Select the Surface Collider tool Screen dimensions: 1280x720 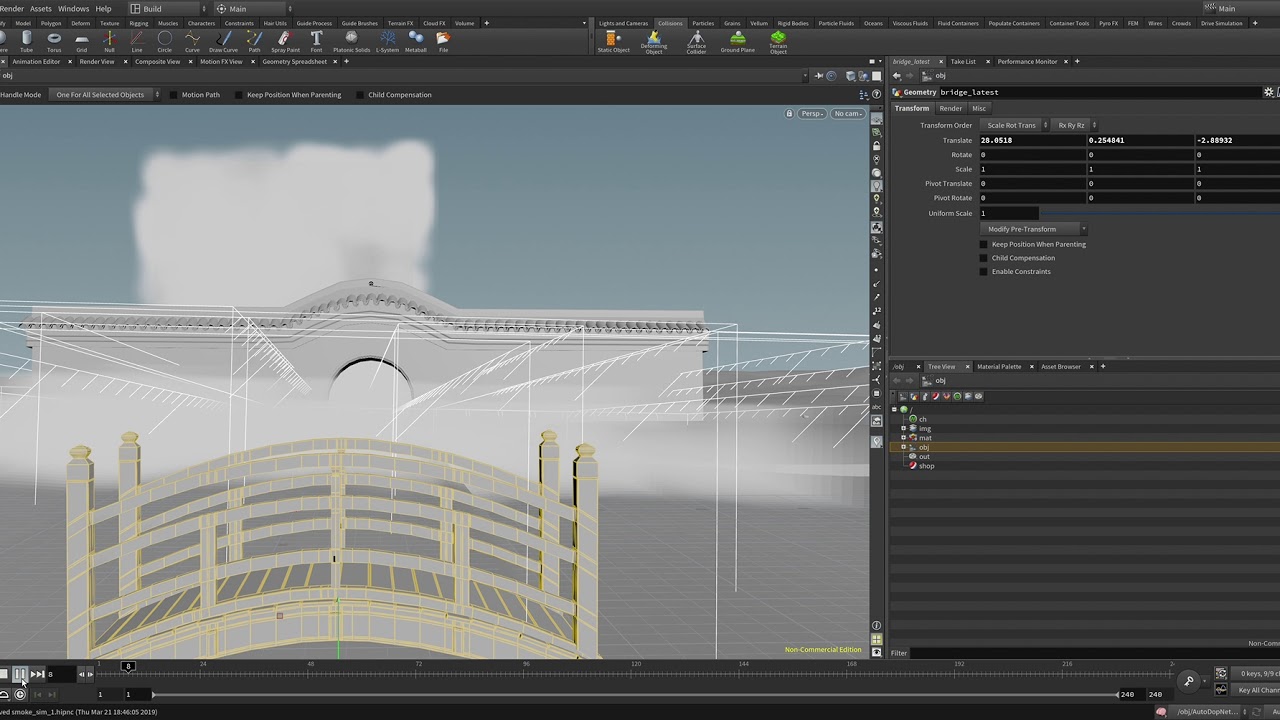tap(696, 42)
